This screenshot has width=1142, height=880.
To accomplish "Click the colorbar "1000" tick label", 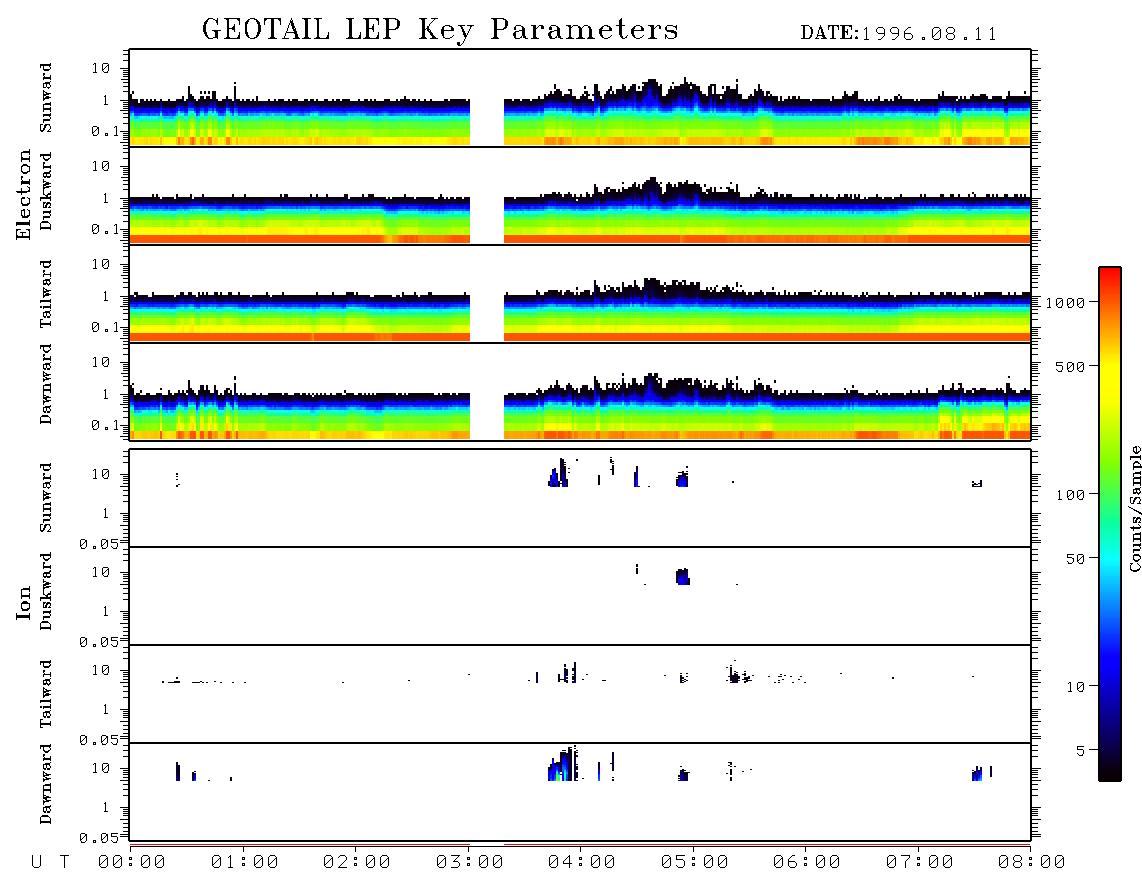I will click(x=1065, y=303).
